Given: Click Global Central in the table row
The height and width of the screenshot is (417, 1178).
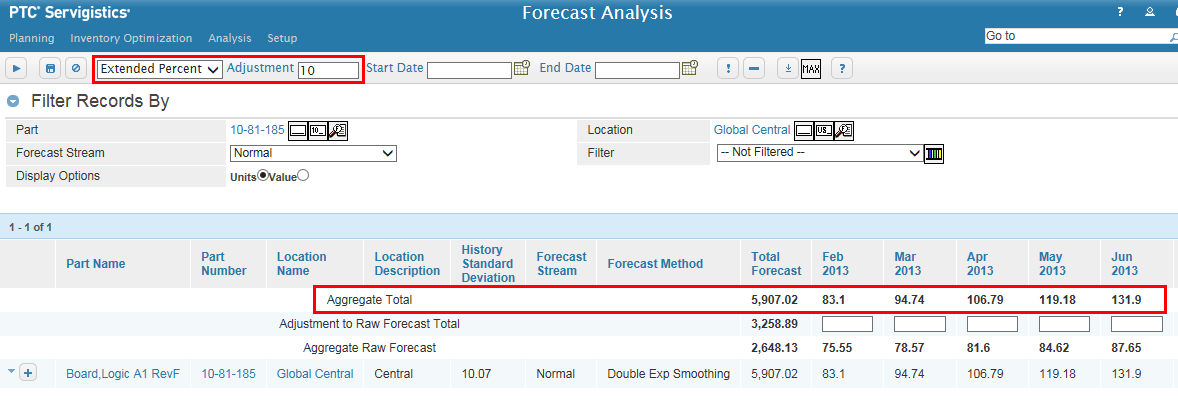Looking at the screenshot, I should coord(315,373).
